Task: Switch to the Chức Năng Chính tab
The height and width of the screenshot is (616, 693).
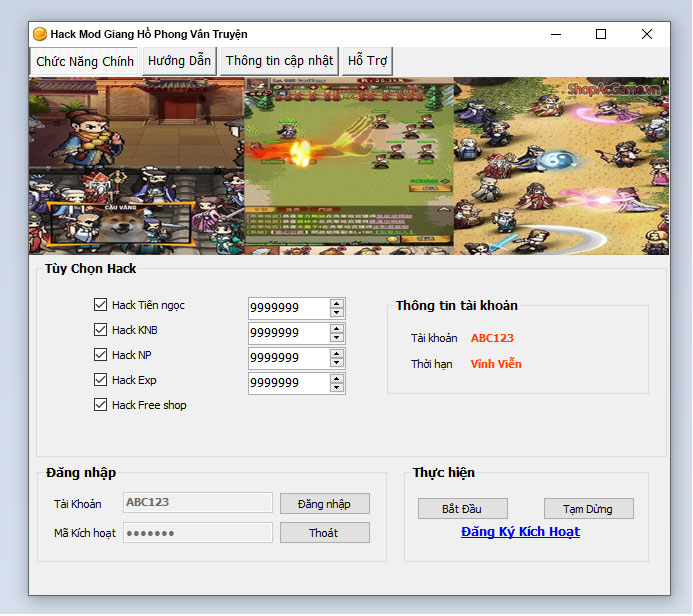Action: tap(84, 61)
